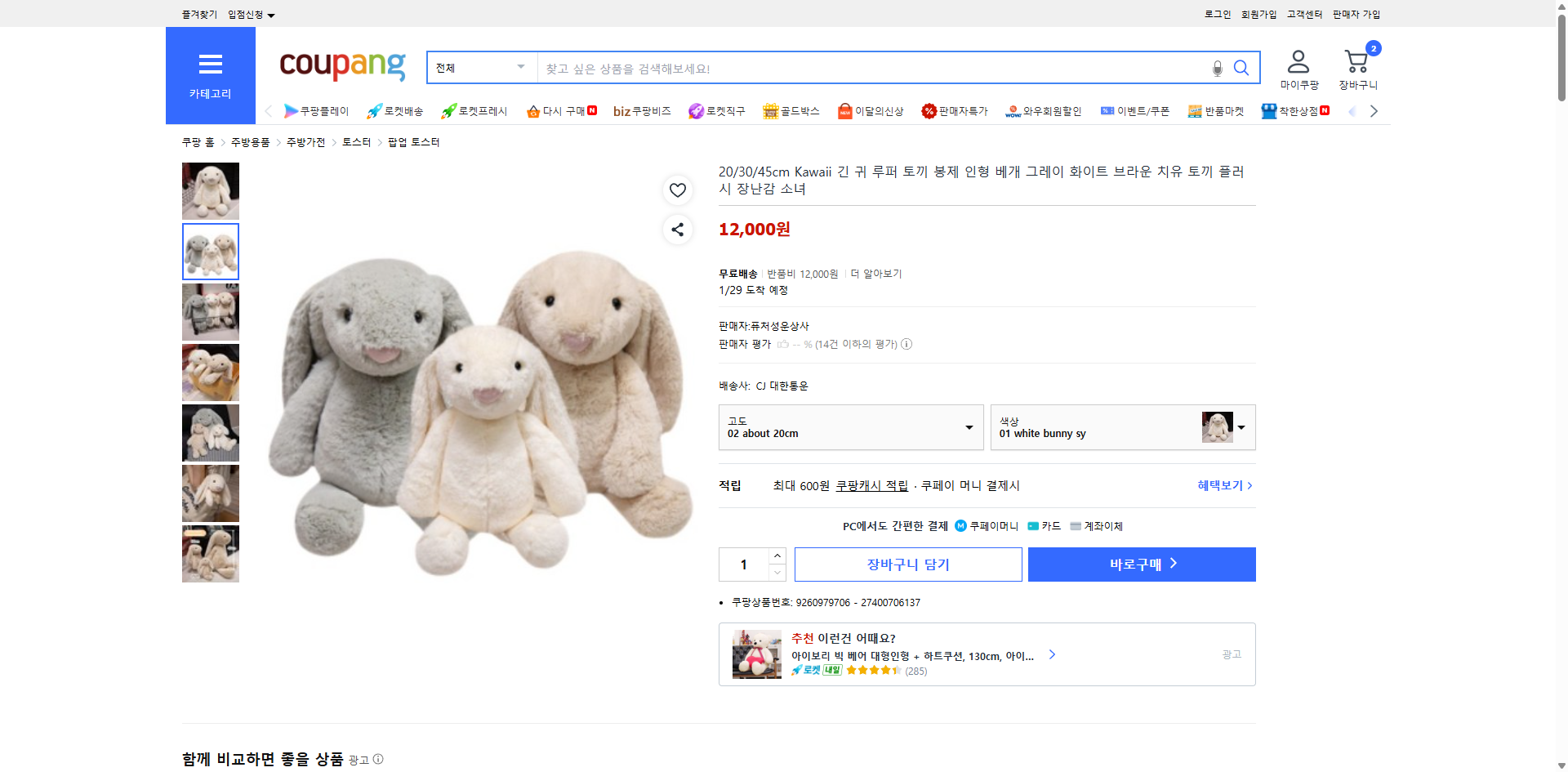Toggle the wishlist heart on product
The image size is (1568, 772).
pos(677,190)
